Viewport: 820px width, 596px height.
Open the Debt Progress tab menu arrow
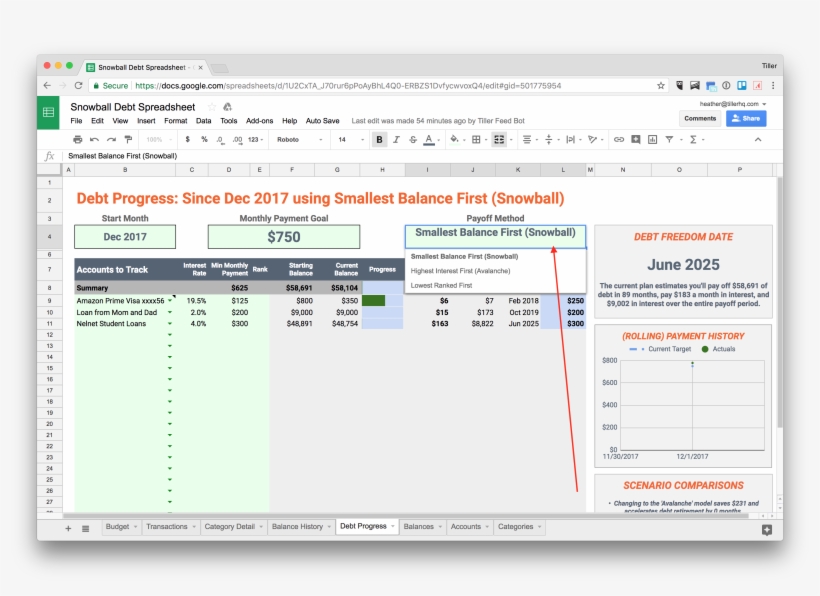click(393, 526)
